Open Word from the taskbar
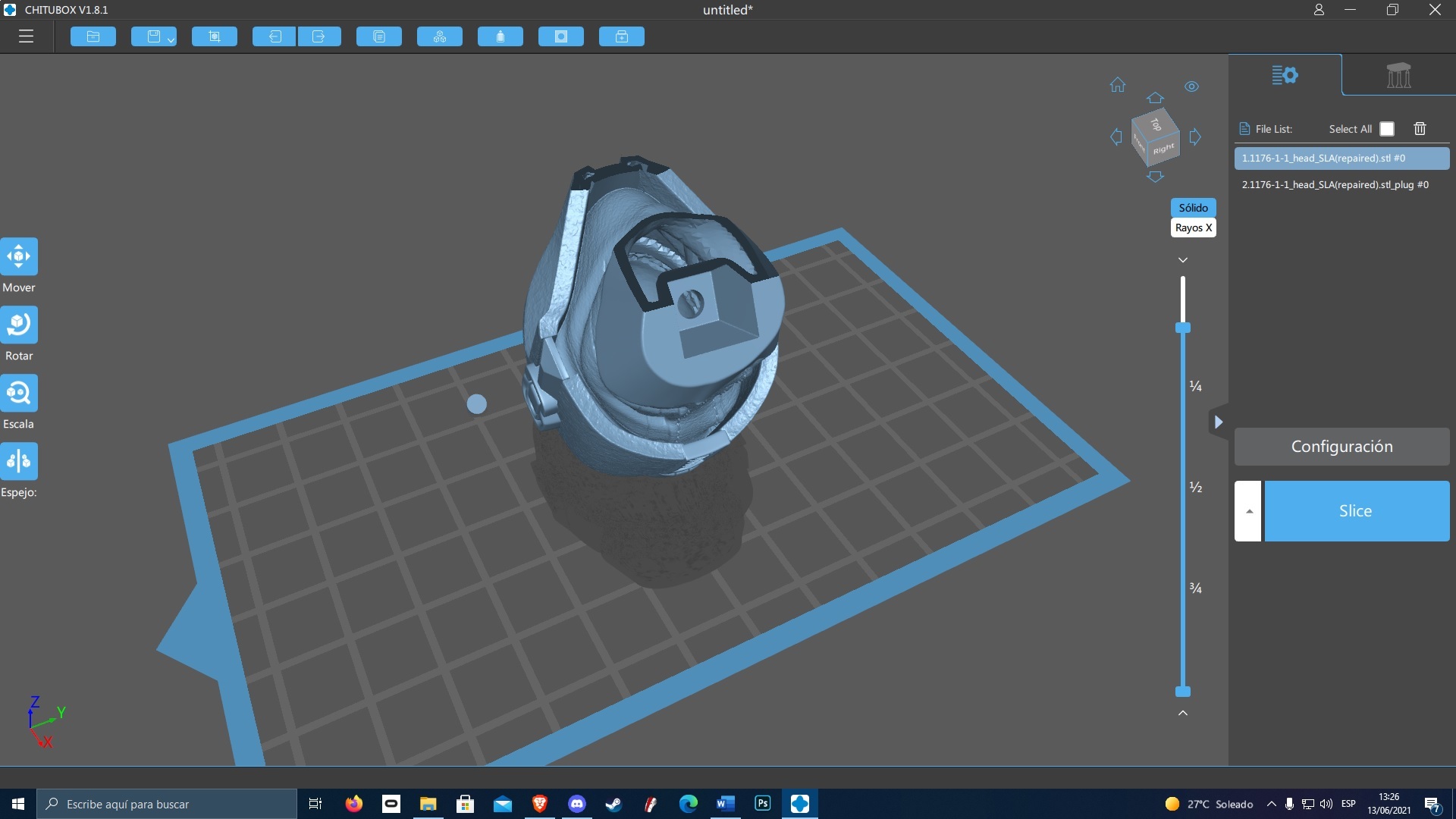Viewport: 1456px width, 819px height. [726, 804]
